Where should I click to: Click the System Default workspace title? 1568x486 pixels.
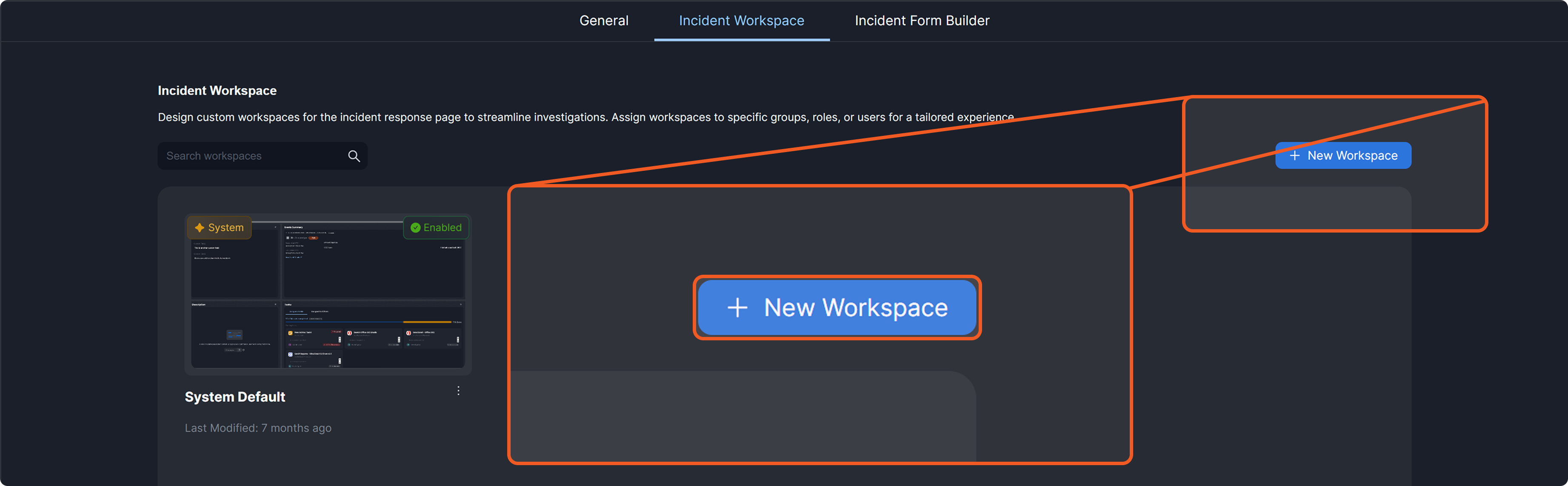235,397
